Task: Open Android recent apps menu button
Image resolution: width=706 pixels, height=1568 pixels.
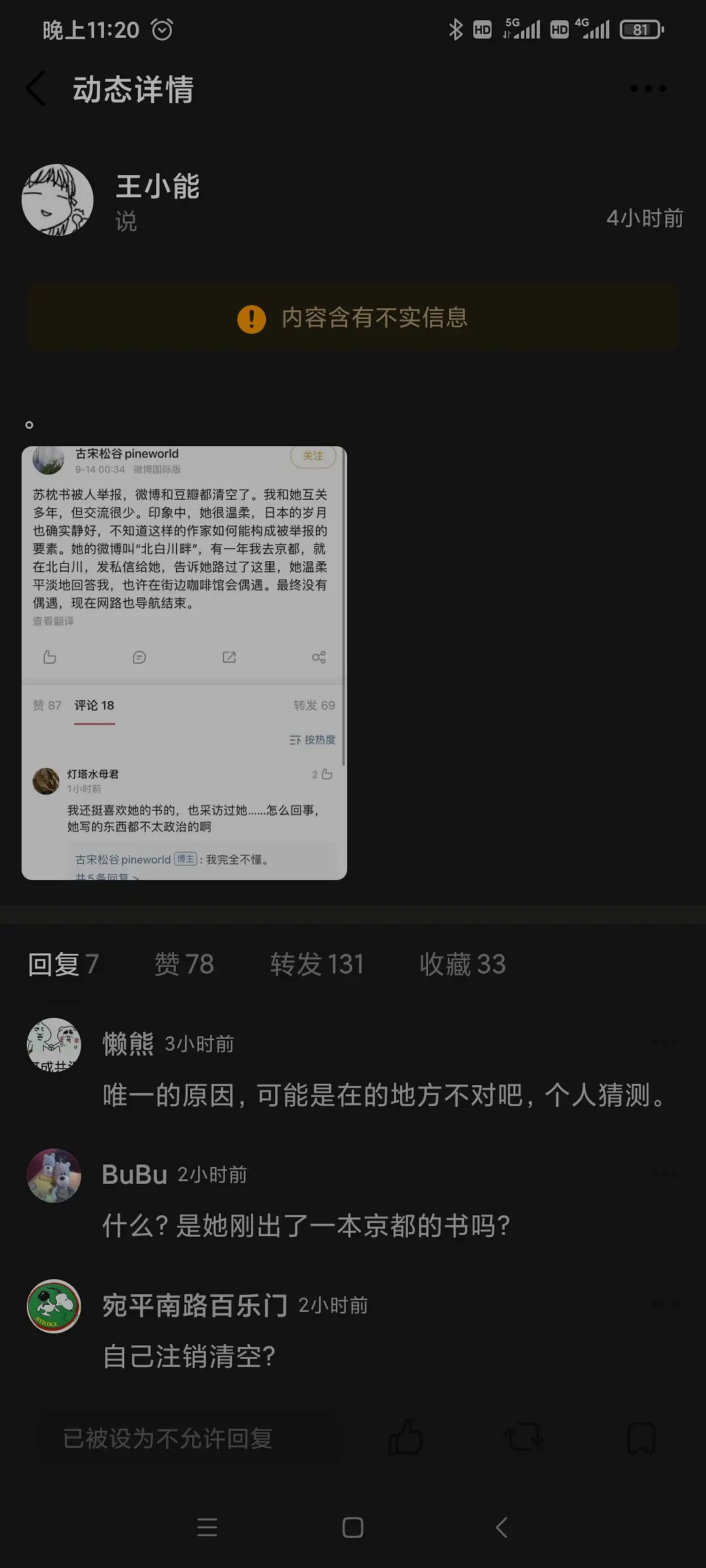Action: click(x=207, y=1527)
